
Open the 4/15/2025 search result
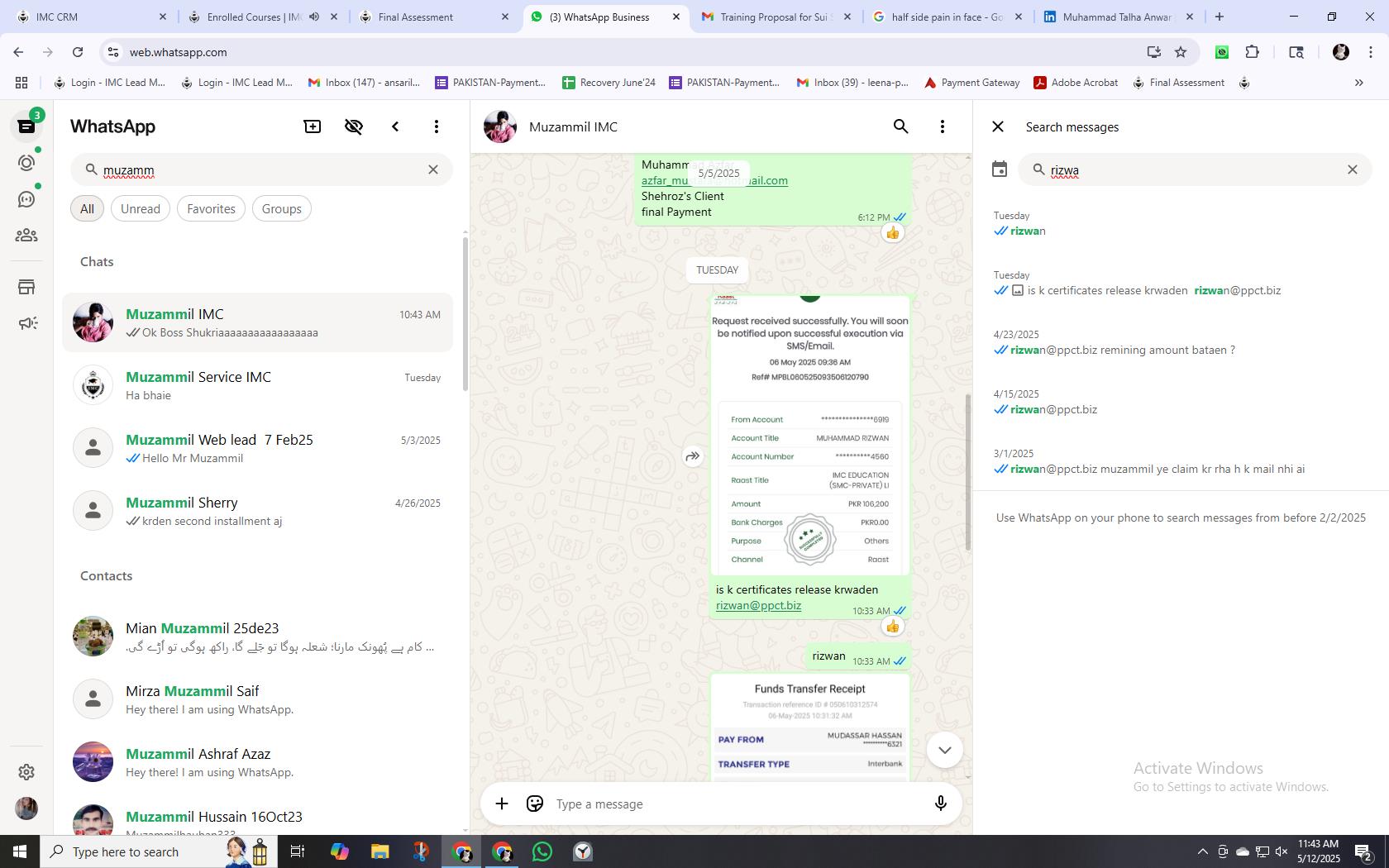[1181, 402]
